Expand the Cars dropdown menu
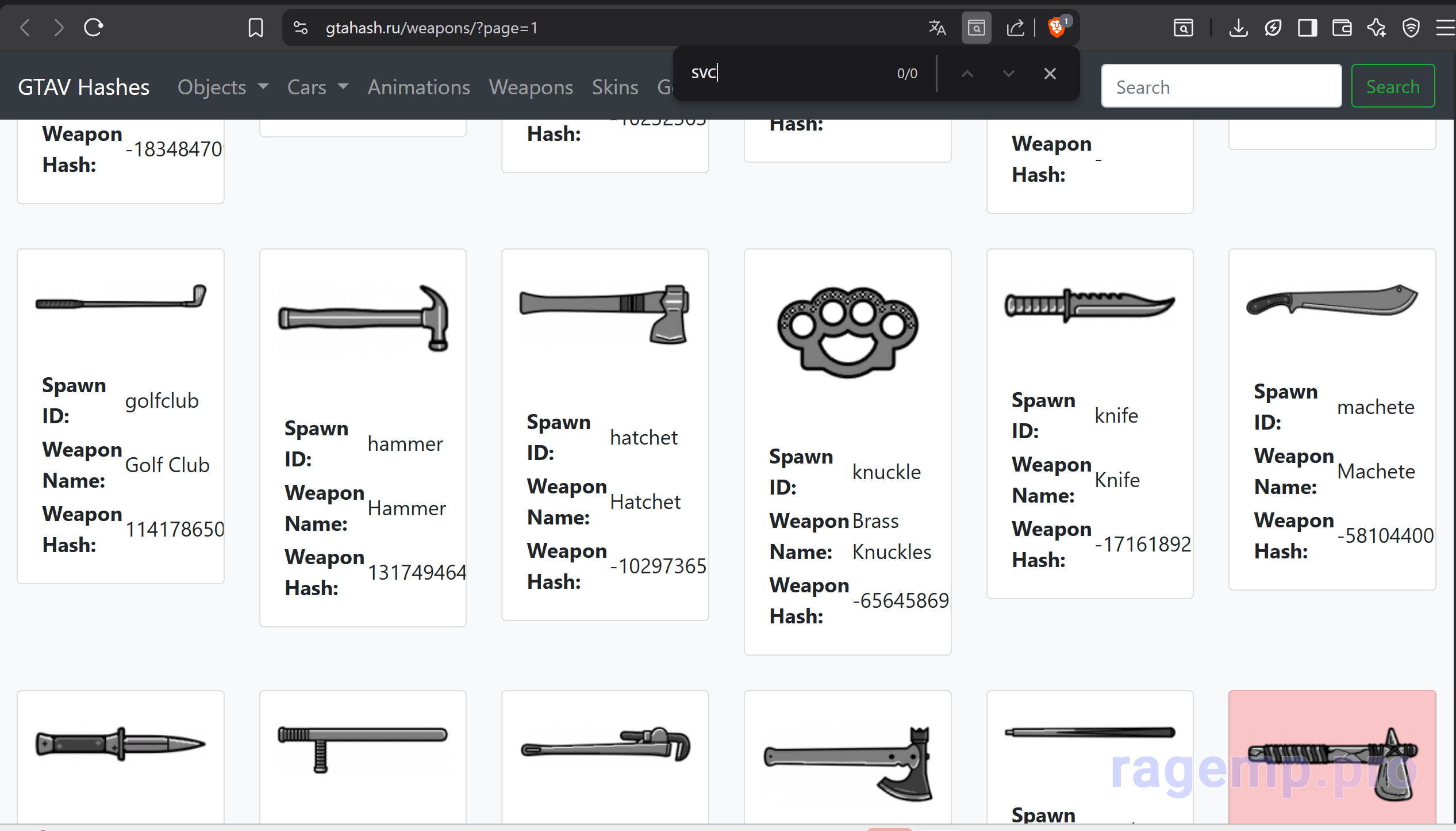This screenshot has width=1456, height=831. click(317, 87)
